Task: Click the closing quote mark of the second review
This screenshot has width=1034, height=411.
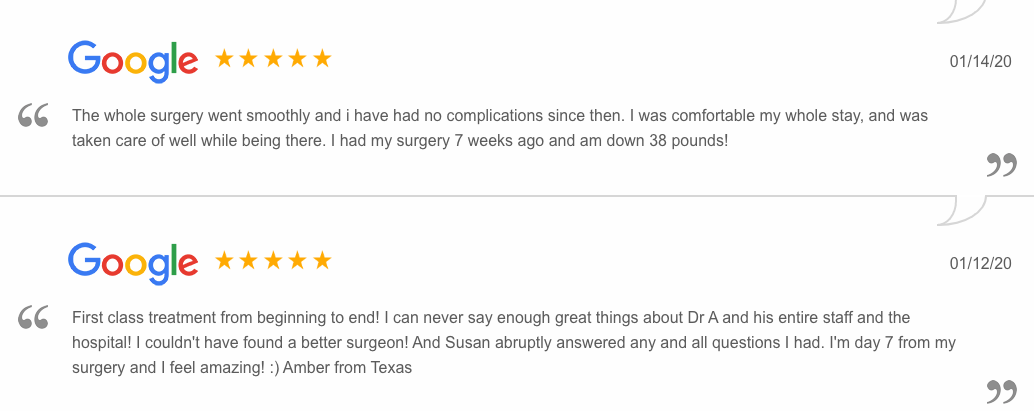Action: point(1001,391)
